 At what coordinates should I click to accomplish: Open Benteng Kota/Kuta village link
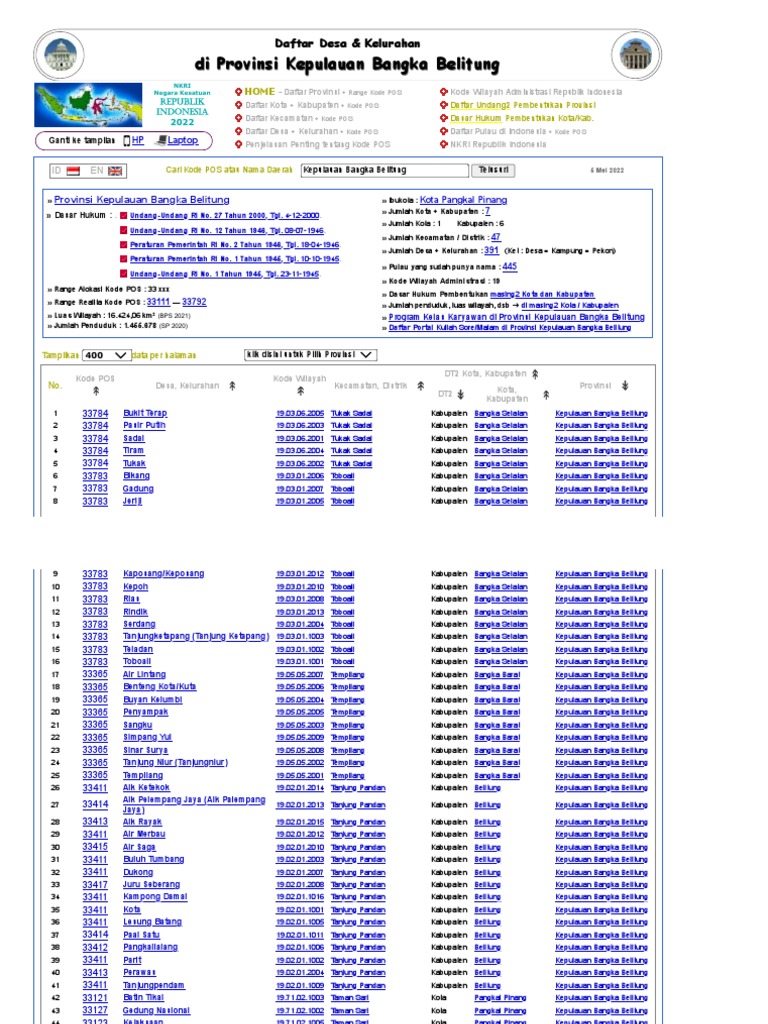tap(159, 687)
